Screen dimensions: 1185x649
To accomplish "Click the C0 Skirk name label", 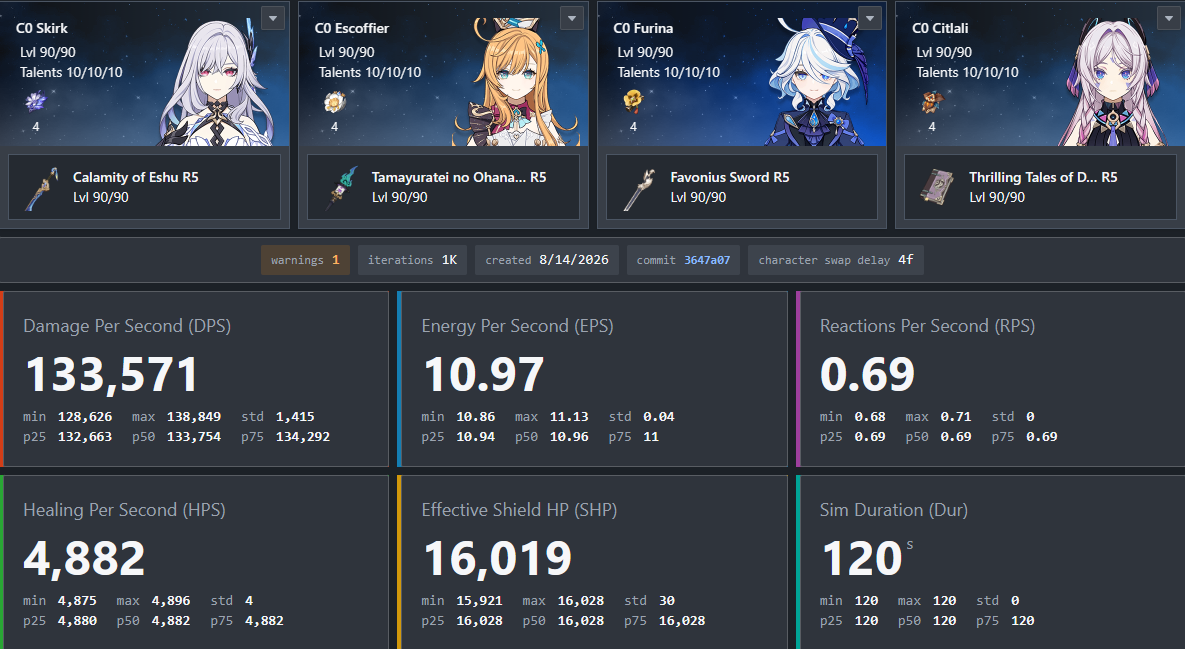I will 42,28.
